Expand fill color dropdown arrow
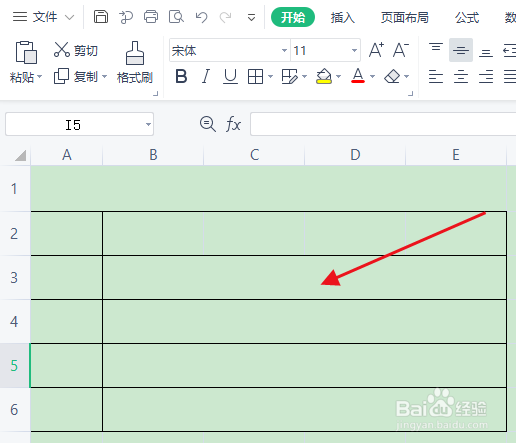This screenshot has height=443, width=516. [x=339, y=77]
